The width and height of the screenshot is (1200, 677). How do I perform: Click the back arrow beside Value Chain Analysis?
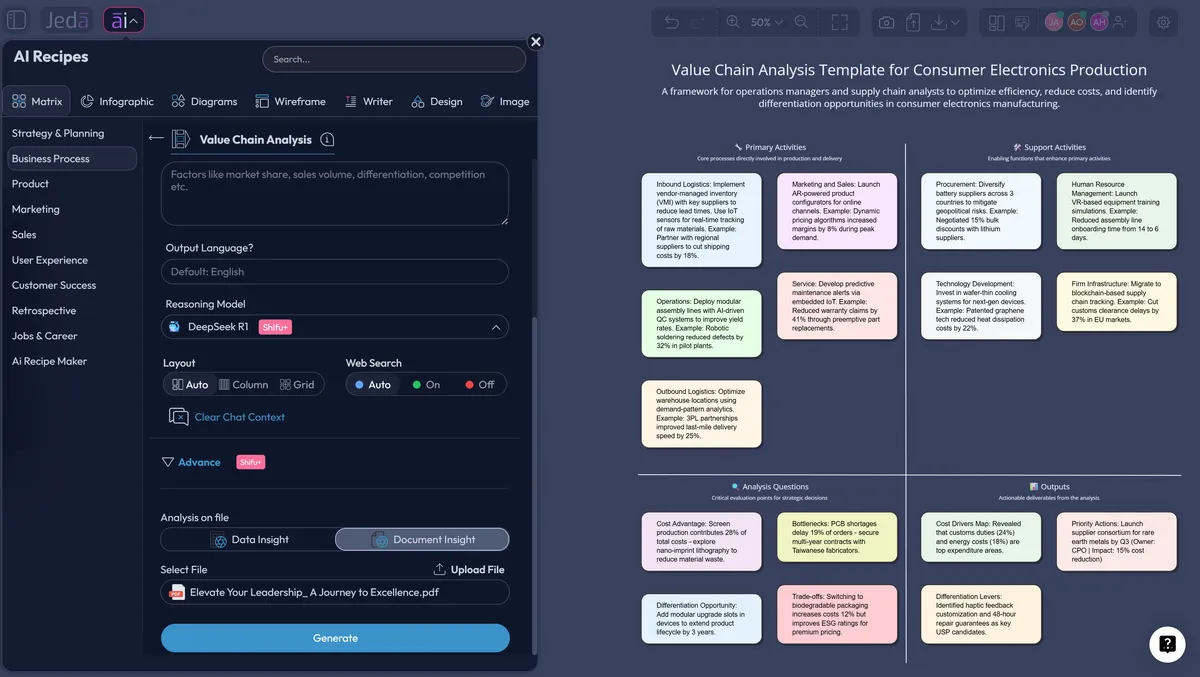click(156, 139)
